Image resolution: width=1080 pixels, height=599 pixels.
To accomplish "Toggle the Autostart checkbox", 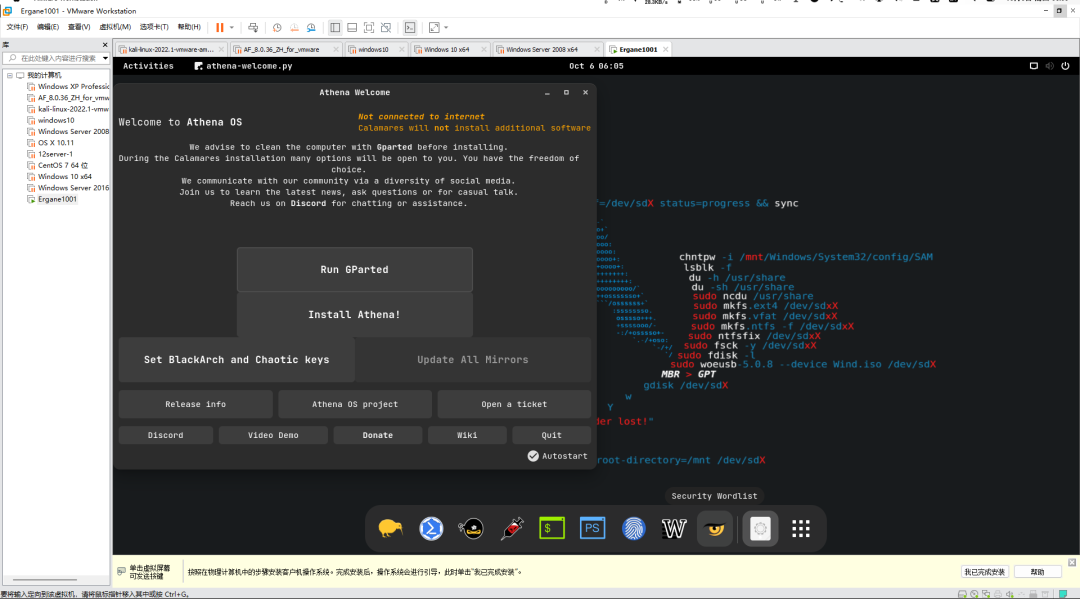I will (533, 456).
